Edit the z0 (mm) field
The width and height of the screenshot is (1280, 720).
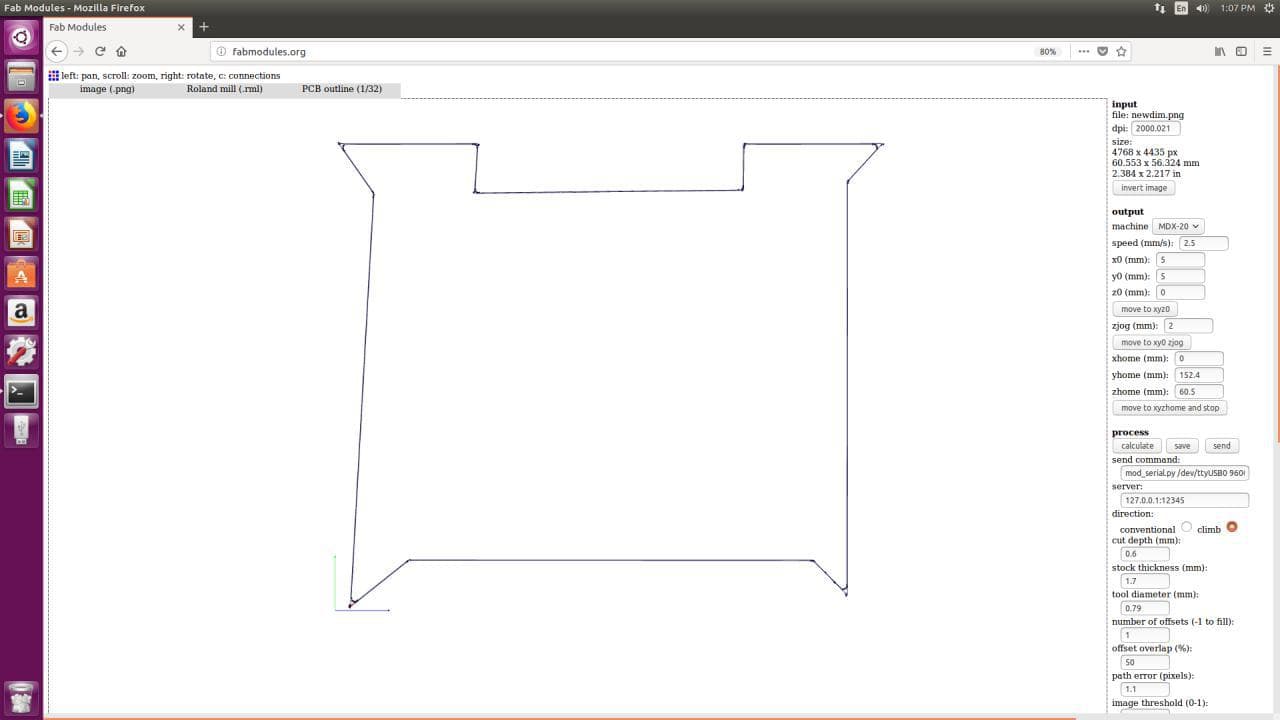tap(1180, 292)
